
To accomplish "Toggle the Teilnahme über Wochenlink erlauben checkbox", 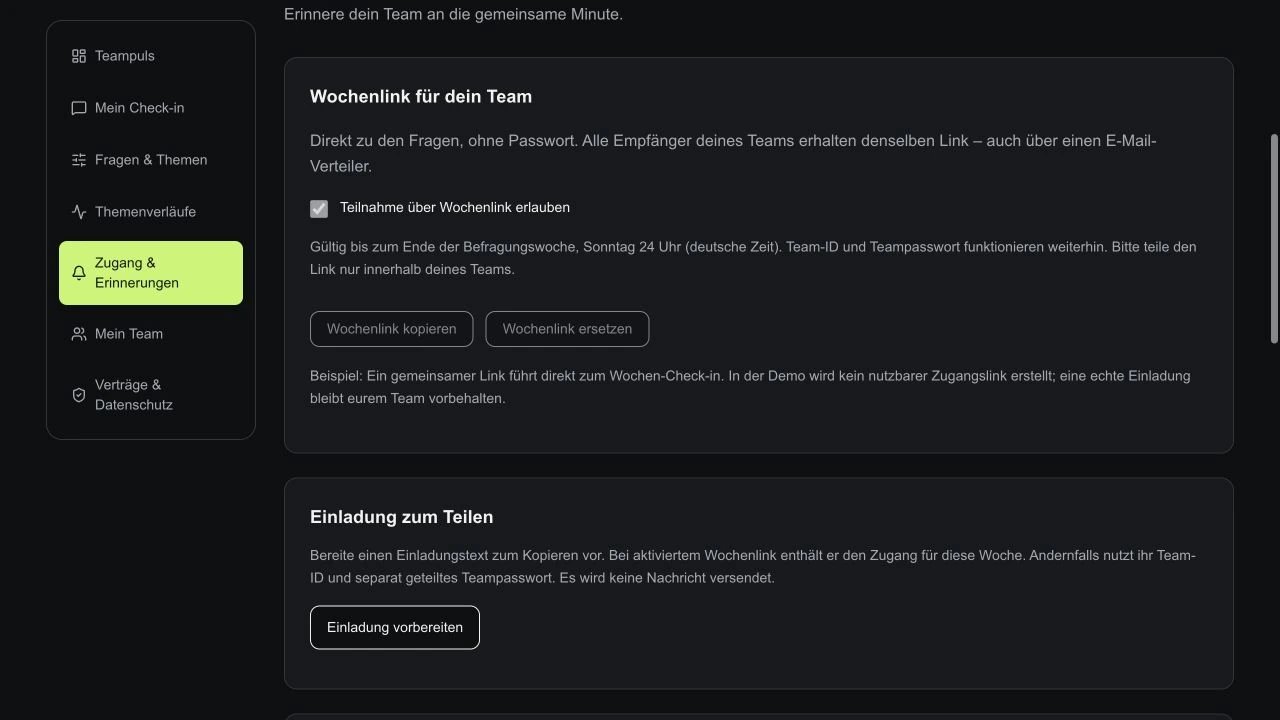I will click(x=319, y=208).
